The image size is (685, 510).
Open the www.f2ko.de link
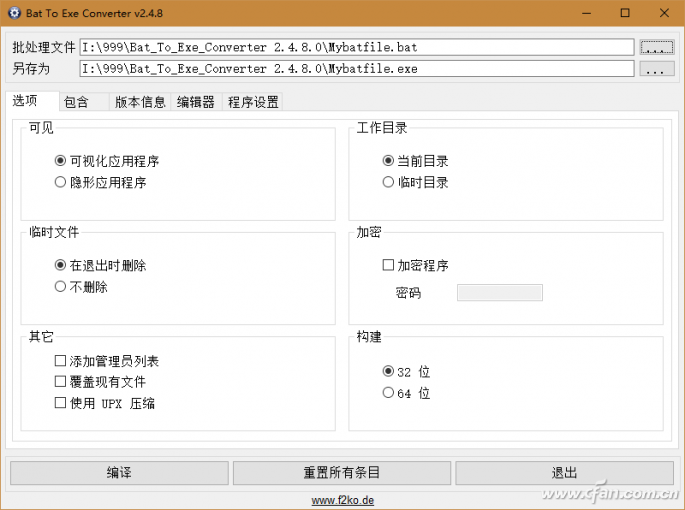point(342,500)
